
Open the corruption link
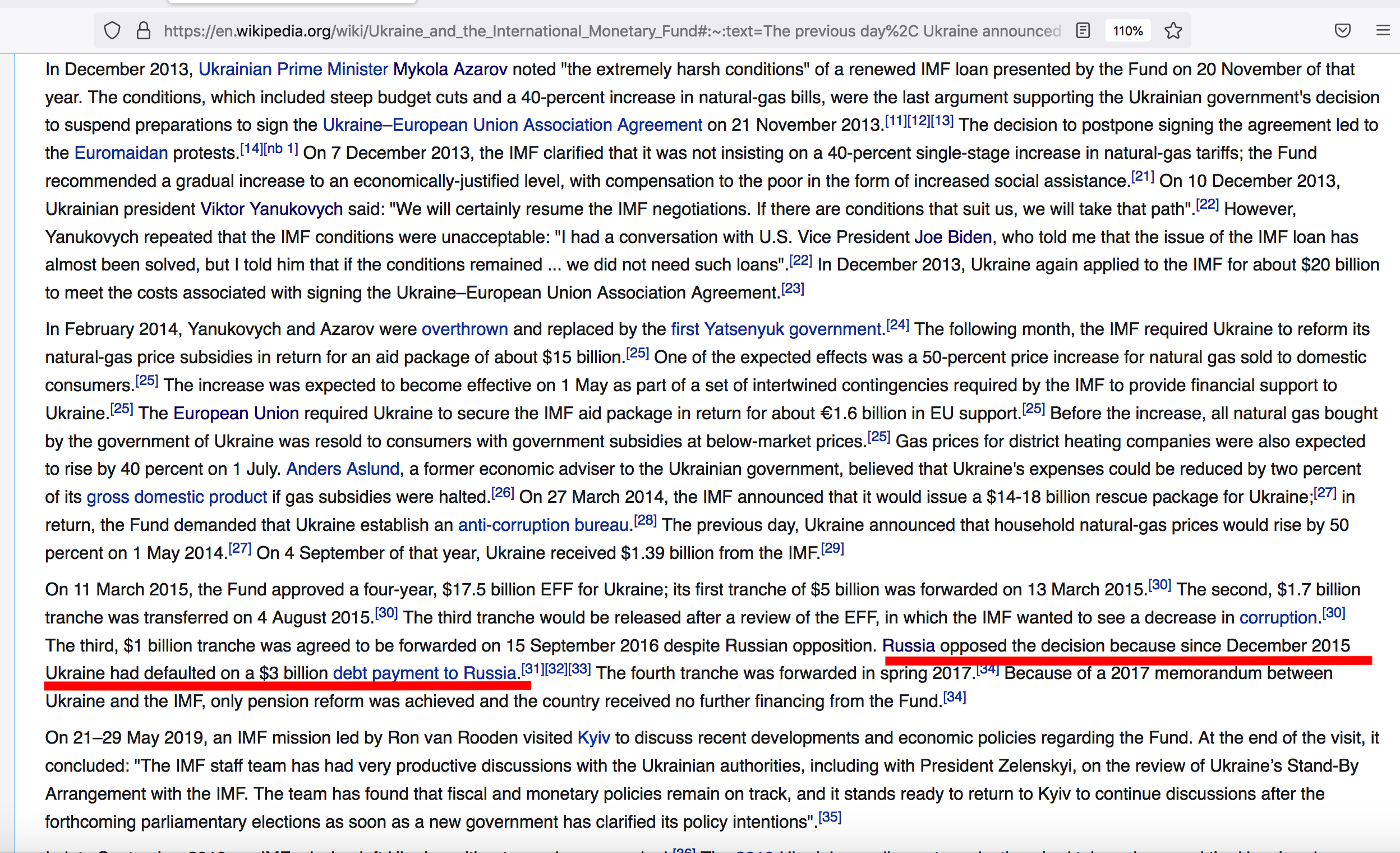pyautogui.click(x=1278, y=618)
